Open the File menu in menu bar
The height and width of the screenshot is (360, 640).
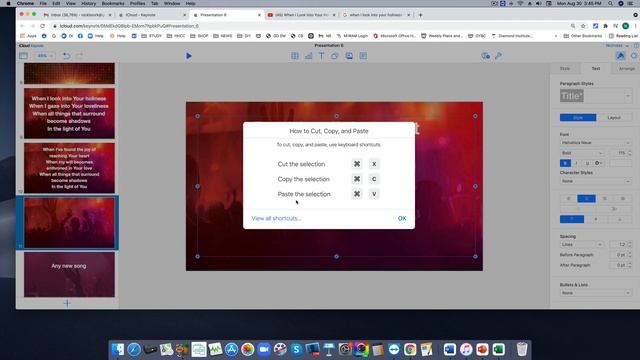pyautogui.click(x=43, y=3)
